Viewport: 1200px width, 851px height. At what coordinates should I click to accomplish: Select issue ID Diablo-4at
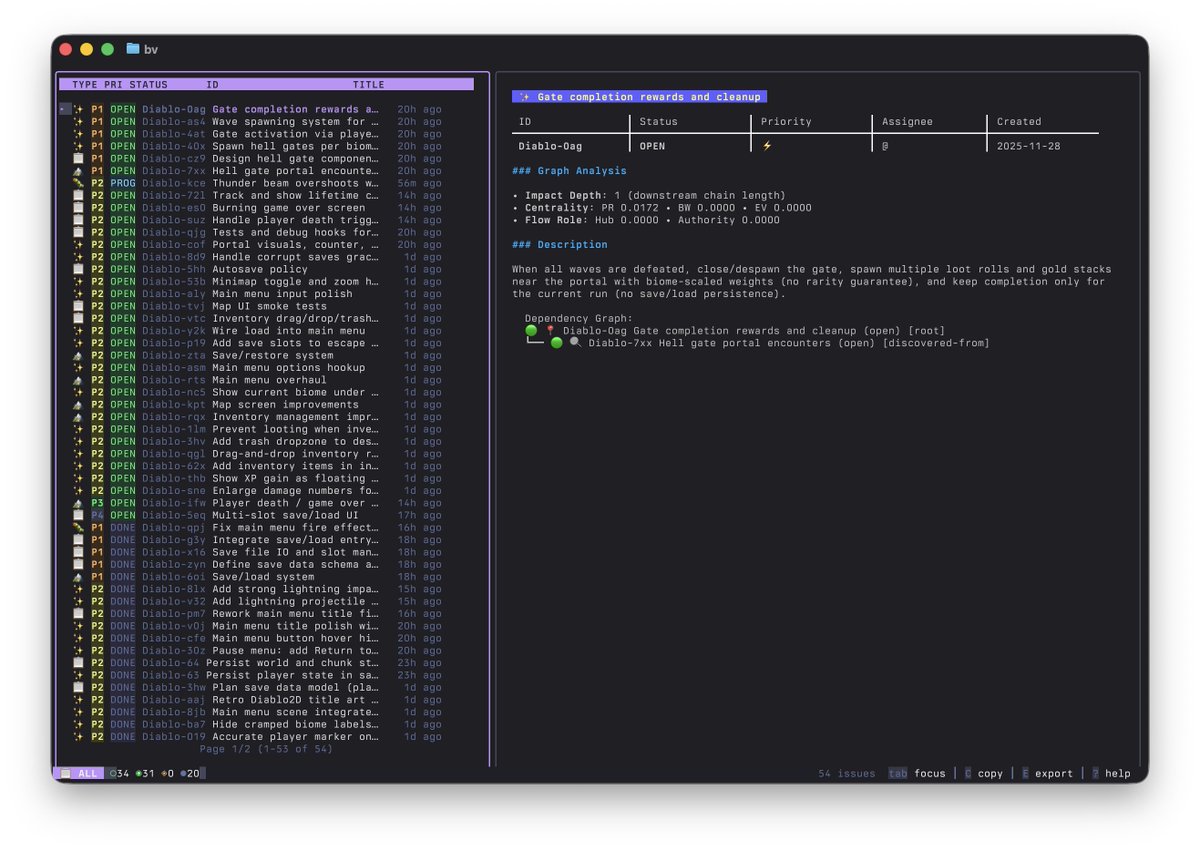click(x=174, y=134)
